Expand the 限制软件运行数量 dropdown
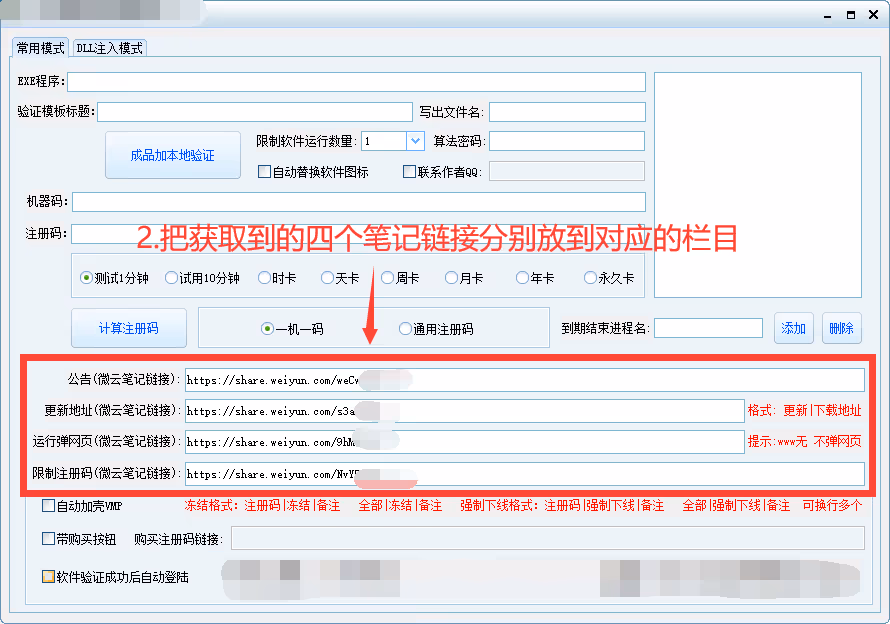890x624 pixels. (416, 141)
